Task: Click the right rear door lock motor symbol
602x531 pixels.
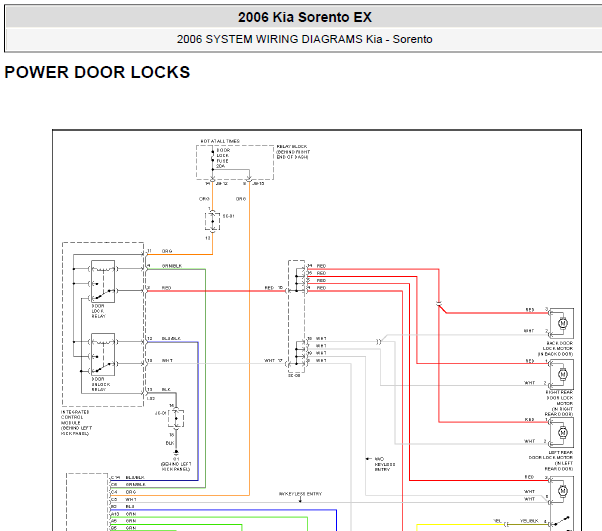Action: click(562, 374)
